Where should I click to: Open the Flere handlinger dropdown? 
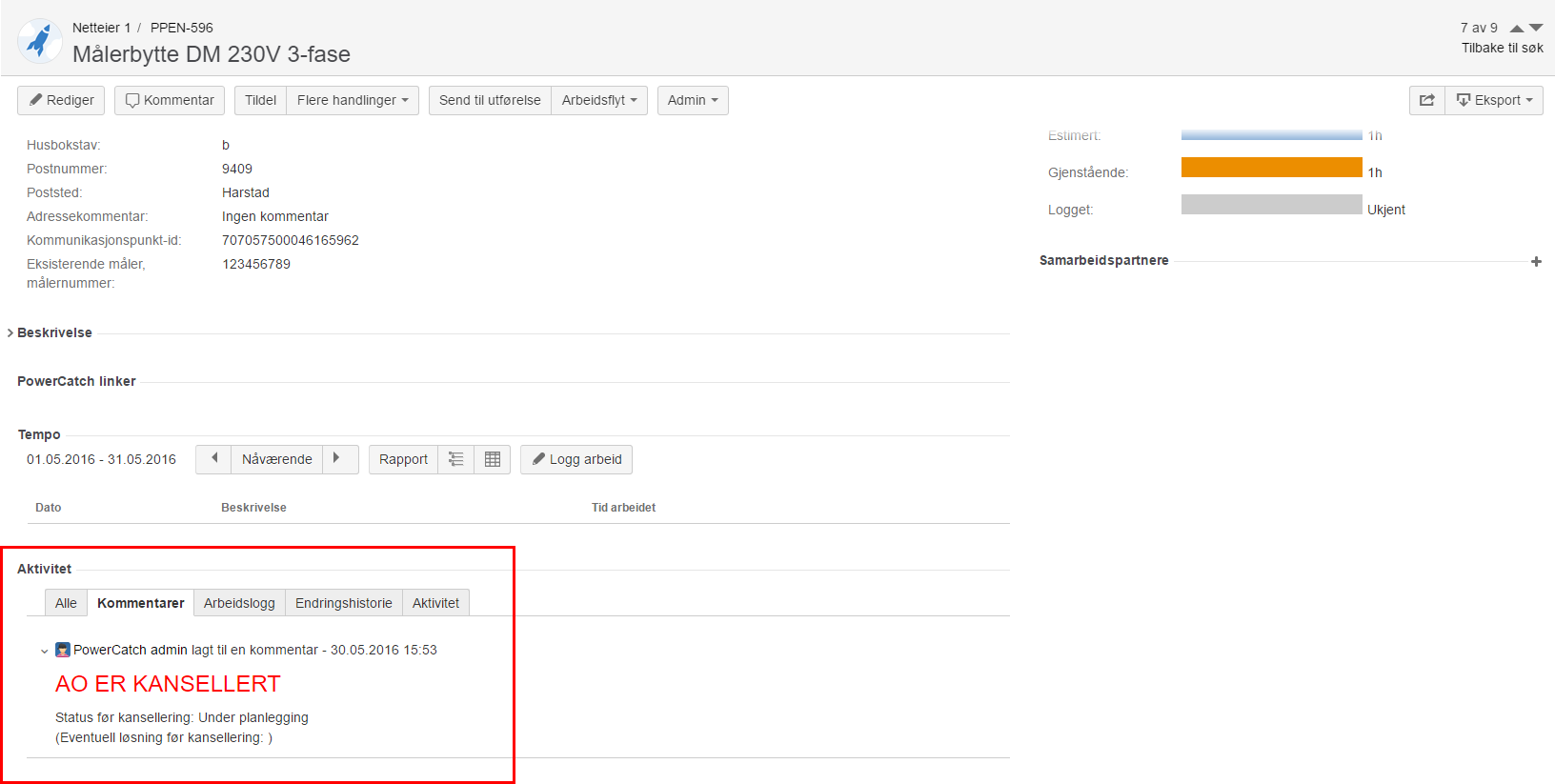pos(353,100)
